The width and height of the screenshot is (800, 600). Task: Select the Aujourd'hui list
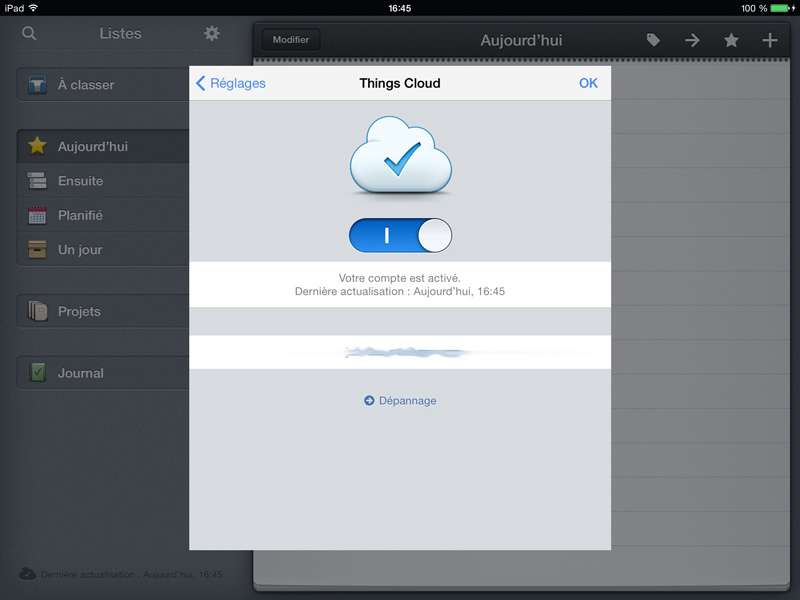tap(103, 146)
